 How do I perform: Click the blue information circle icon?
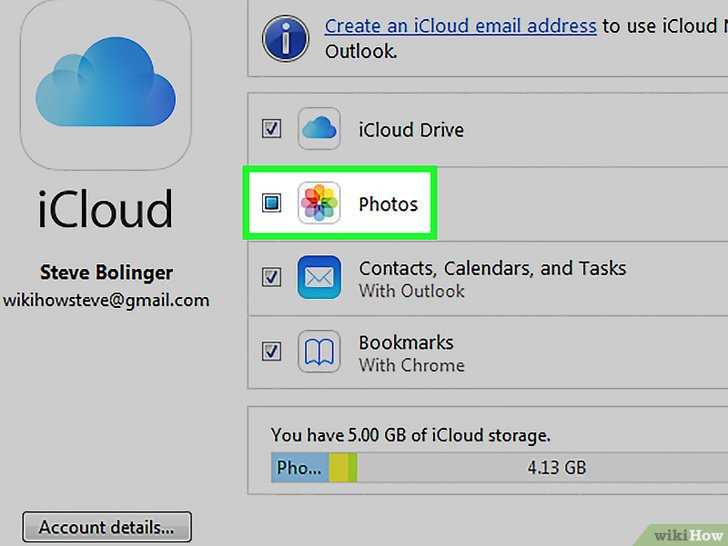[x=286, y=39]
